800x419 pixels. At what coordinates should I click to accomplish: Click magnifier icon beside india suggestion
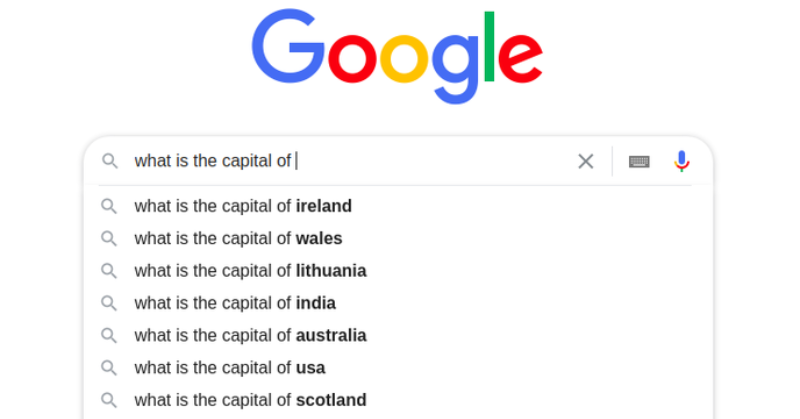109,303
